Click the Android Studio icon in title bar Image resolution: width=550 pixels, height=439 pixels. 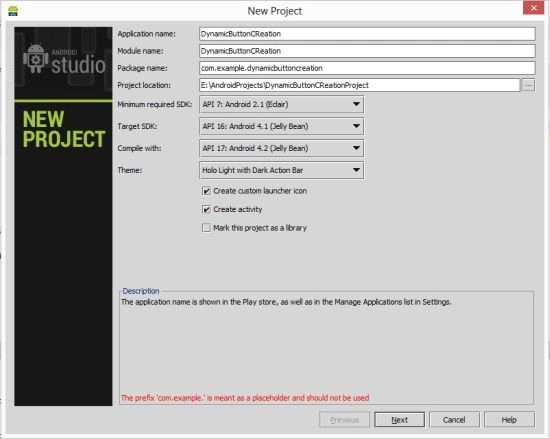pyautogui.click(x=13, y=11)
